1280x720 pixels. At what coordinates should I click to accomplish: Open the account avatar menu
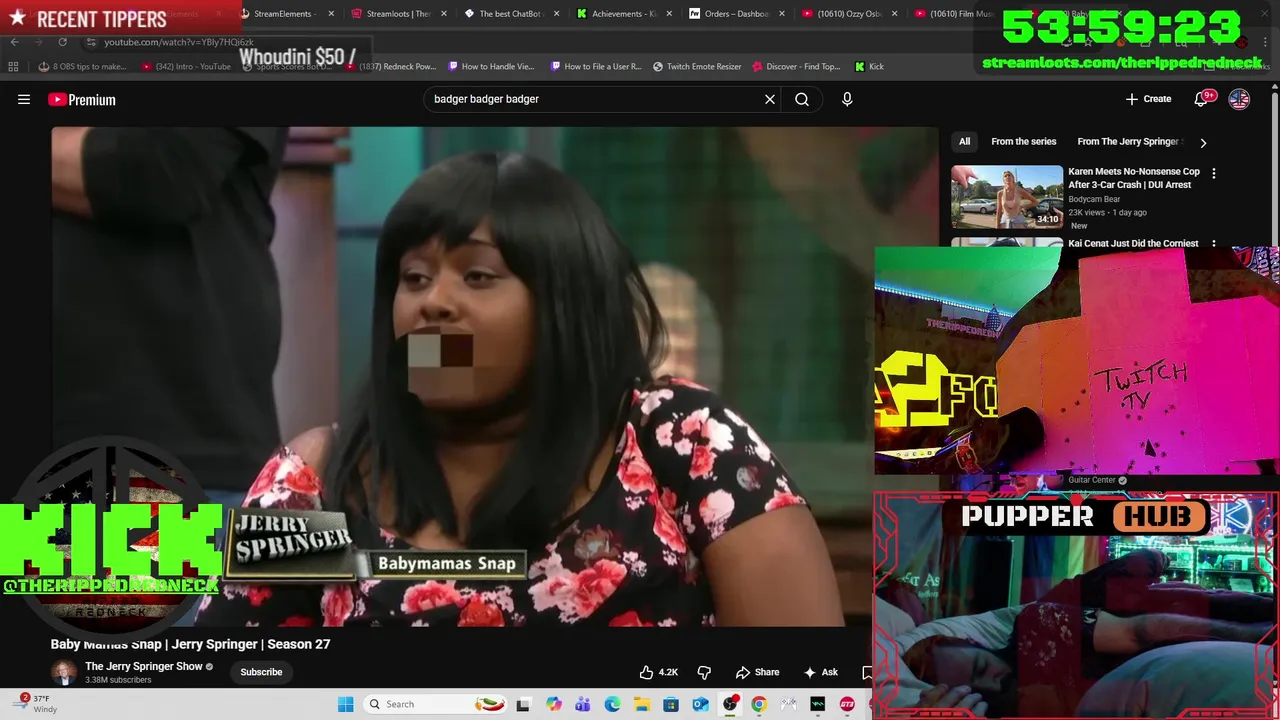(x=1239, y=99)
